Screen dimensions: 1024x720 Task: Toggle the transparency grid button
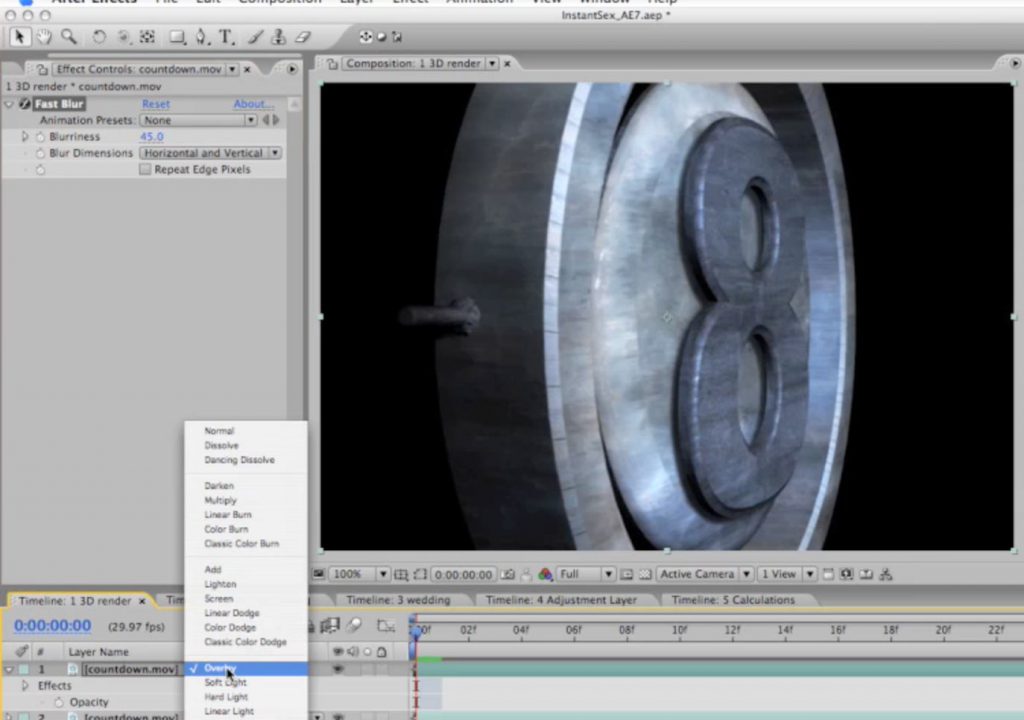click(x=645, y=574)
